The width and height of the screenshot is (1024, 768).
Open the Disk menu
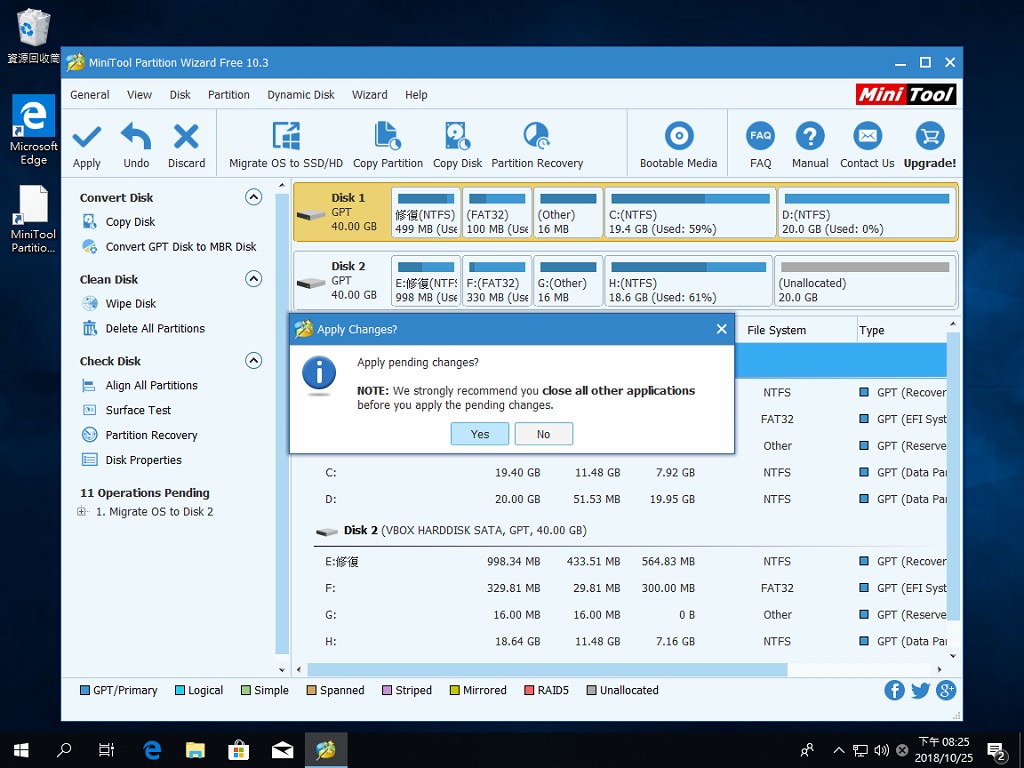pyautogui.click(x=180, y=95)
